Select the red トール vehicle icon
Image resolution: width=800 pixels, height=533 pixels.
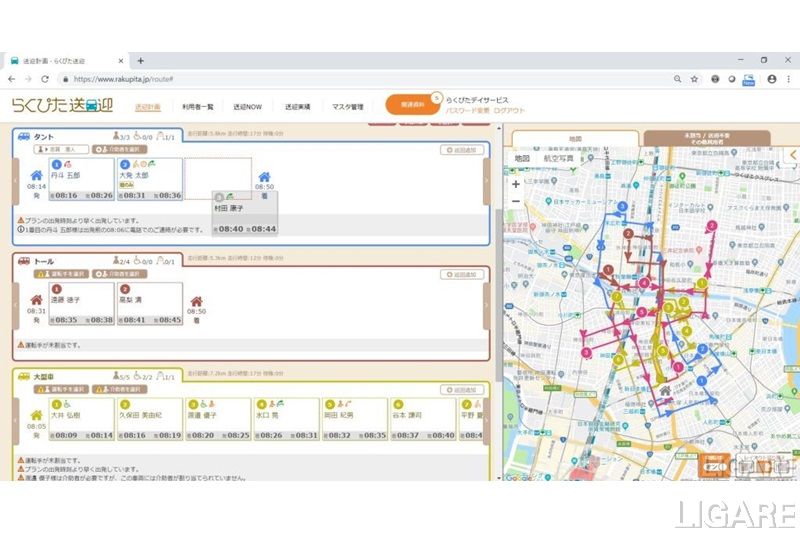click(24, 260)
